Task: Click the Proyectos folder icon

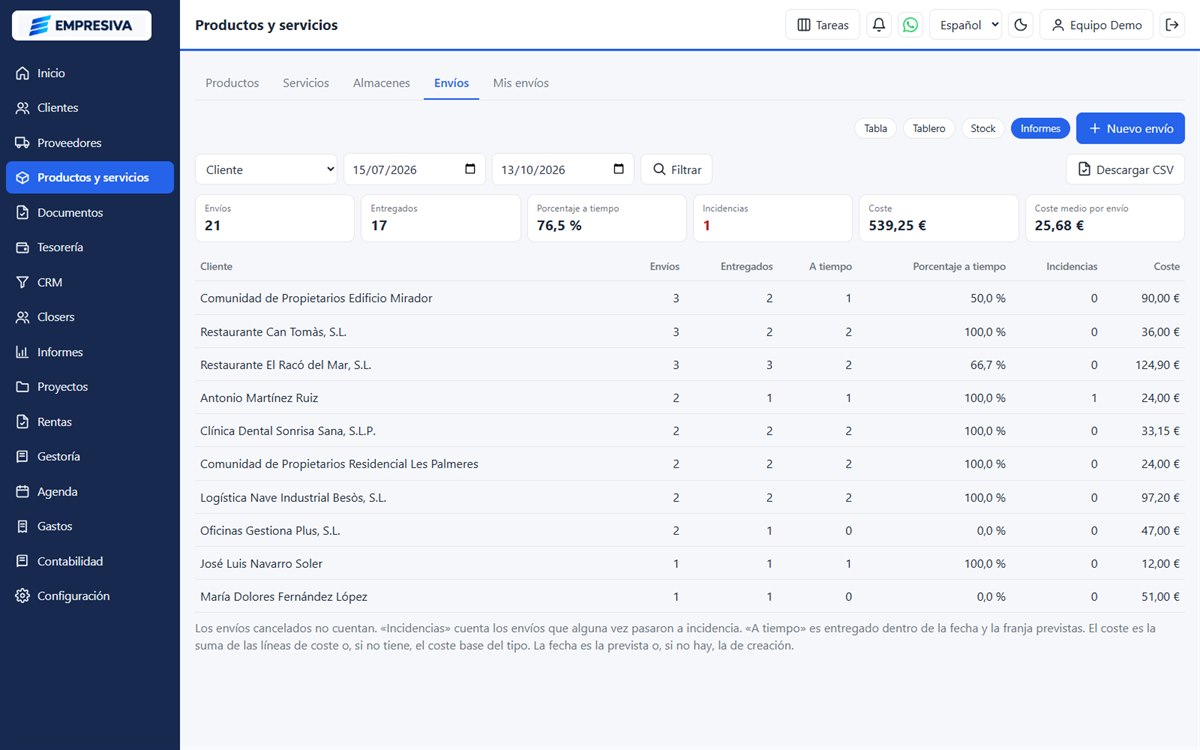Action: pos(23,387)
